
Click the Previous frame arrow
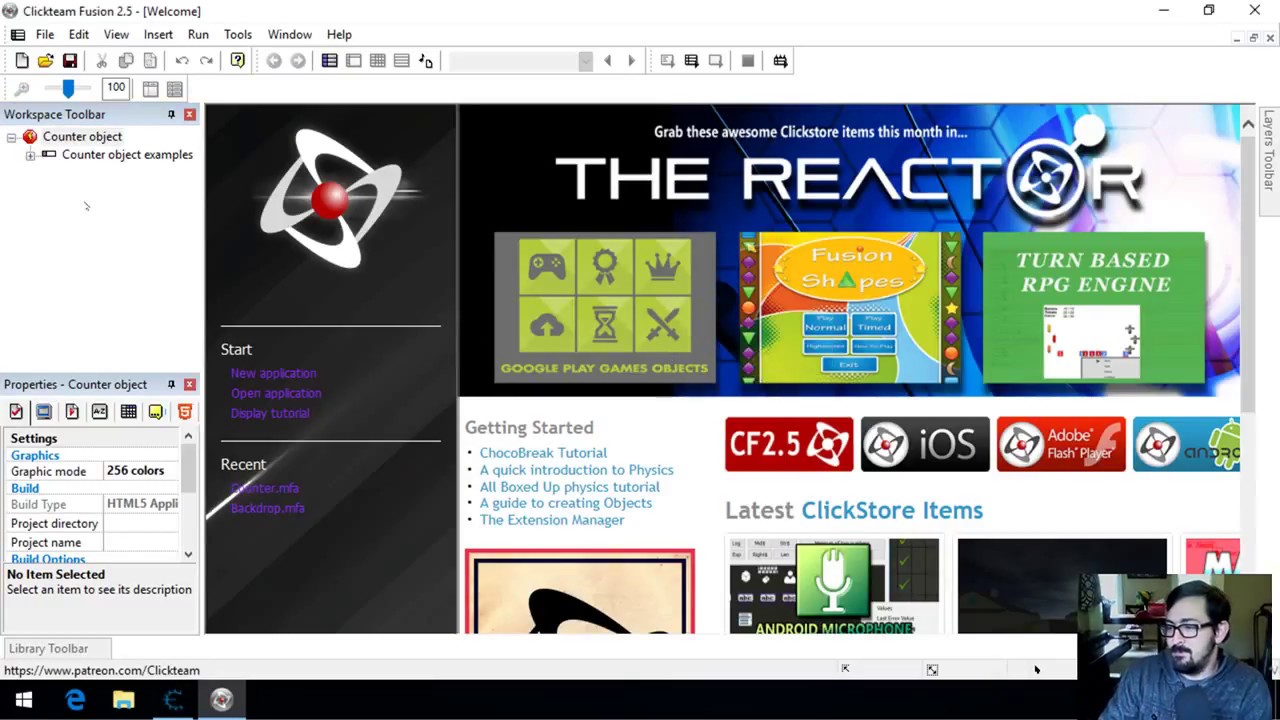[x=607, y=61]
